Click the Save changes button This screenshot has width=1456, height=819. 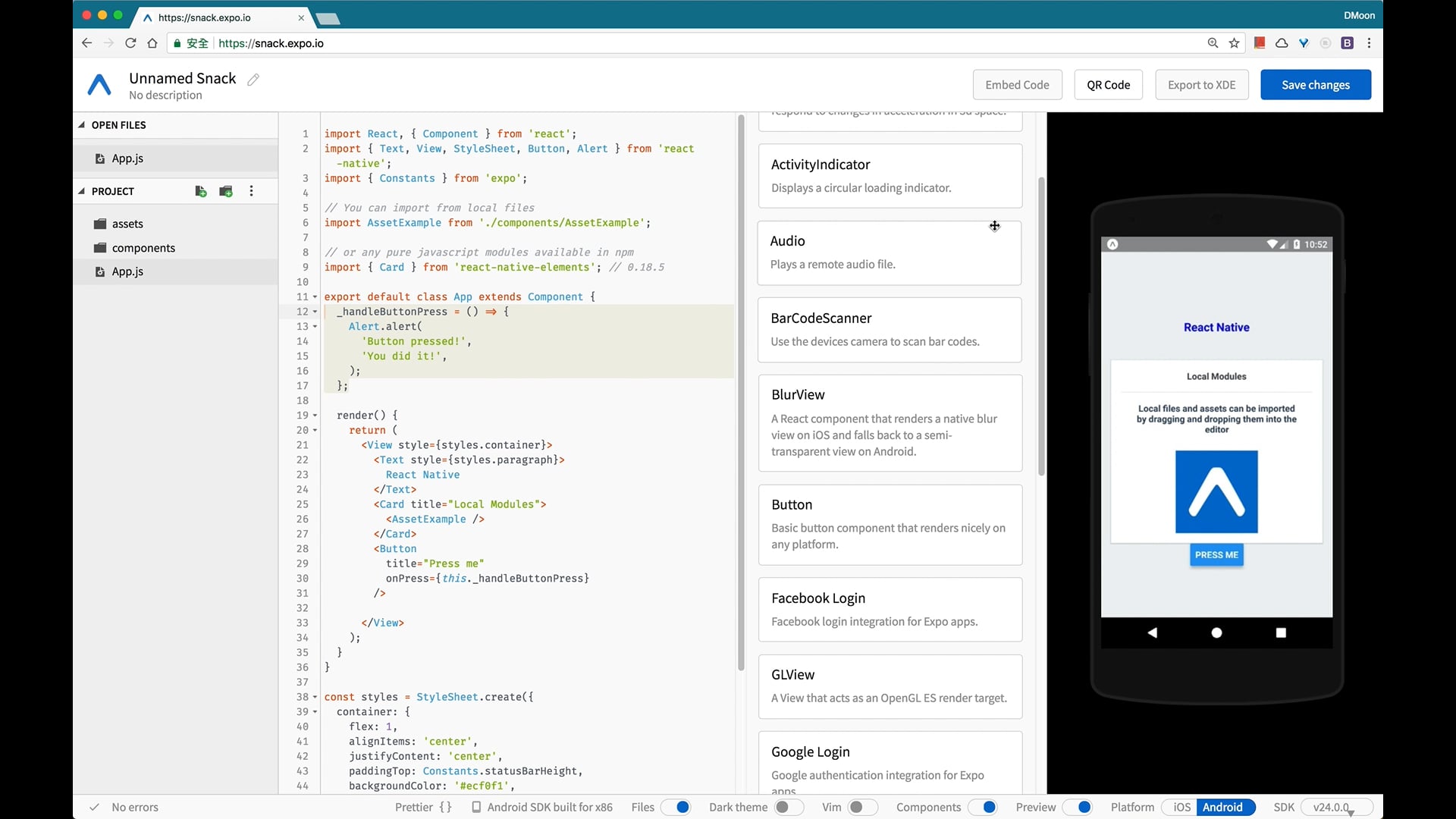click(1315, 85)
